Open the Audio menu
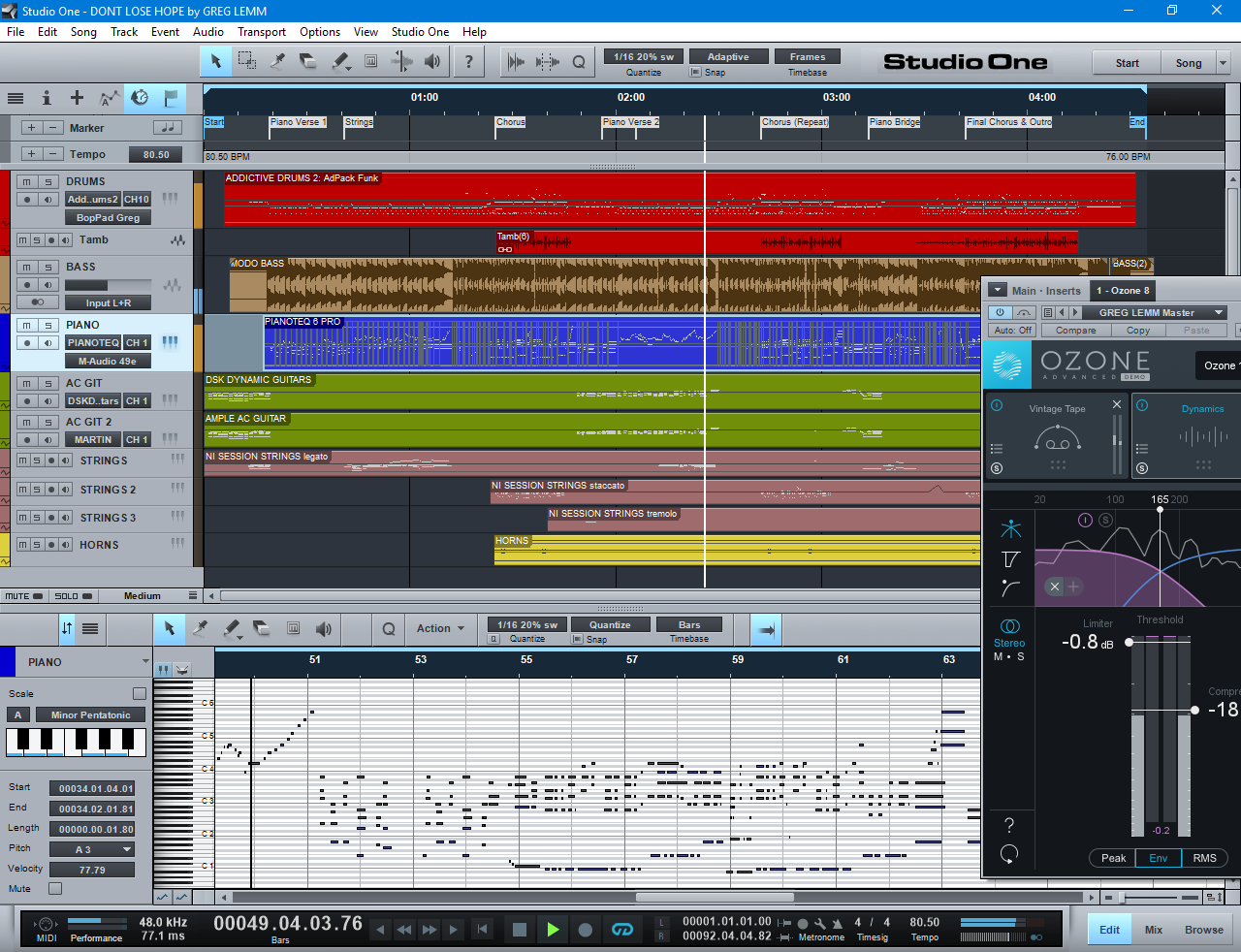Viewport: 1241px width, 952px height. (207, 32)
